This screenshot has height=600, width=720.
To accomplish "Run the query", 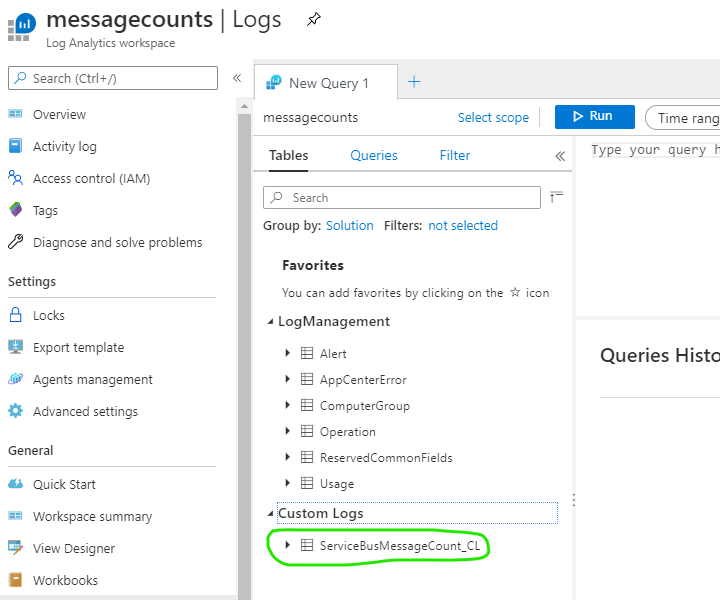I will coord(595,117).
